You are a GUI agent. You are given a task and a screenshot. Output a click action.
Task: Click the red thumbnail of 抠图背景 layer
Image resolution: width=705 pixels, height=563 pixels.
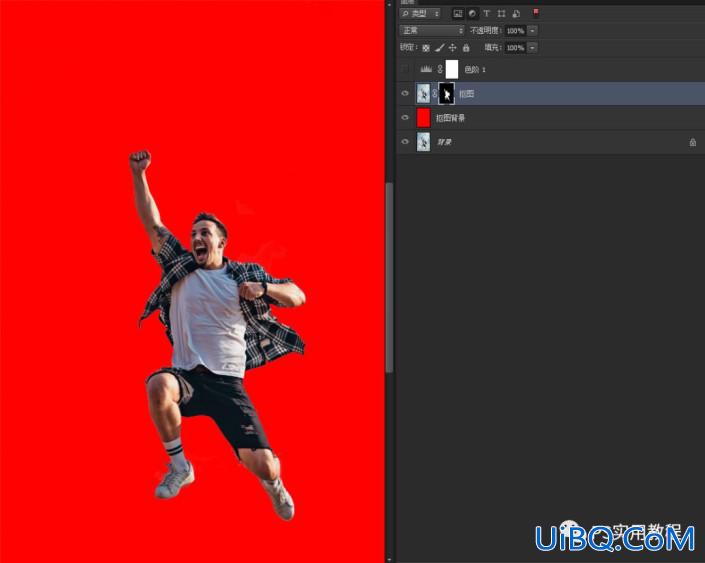(424, 118)
